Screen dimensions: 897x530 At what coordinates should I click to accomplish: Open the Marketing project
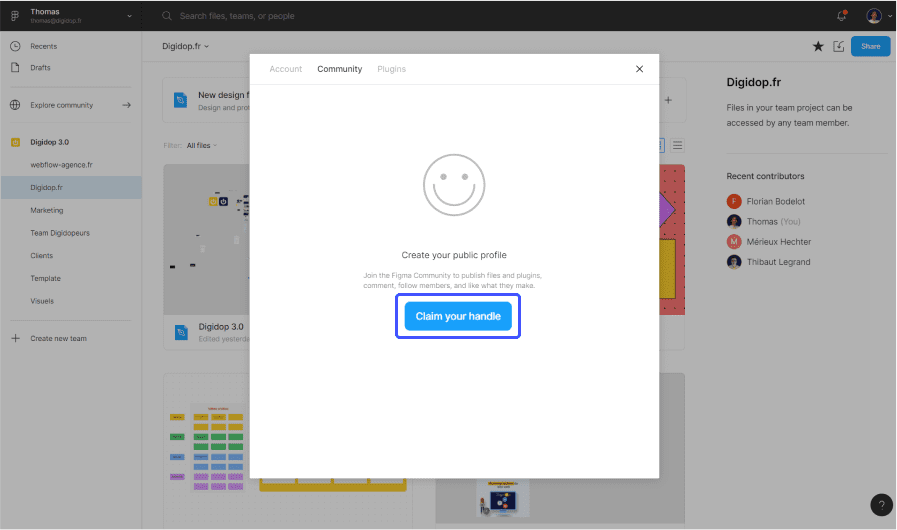point(47,210)
